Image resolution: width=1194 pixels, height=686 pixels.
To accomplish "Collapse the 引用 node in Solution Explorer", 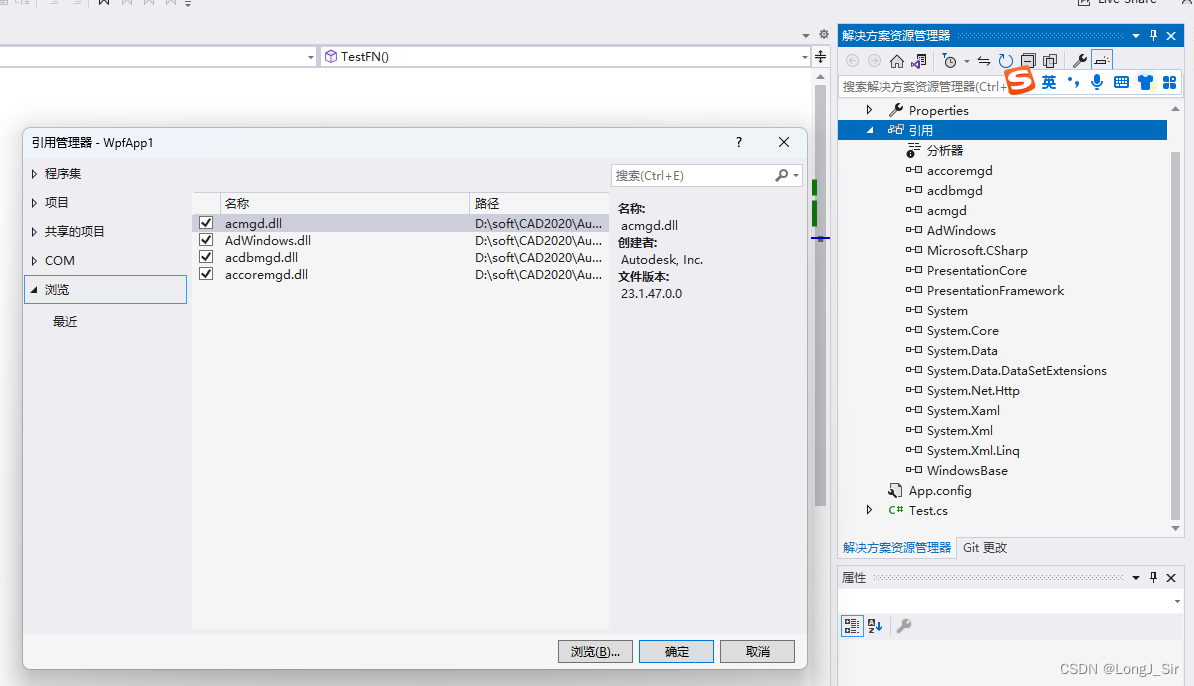I will coord(870,130).
